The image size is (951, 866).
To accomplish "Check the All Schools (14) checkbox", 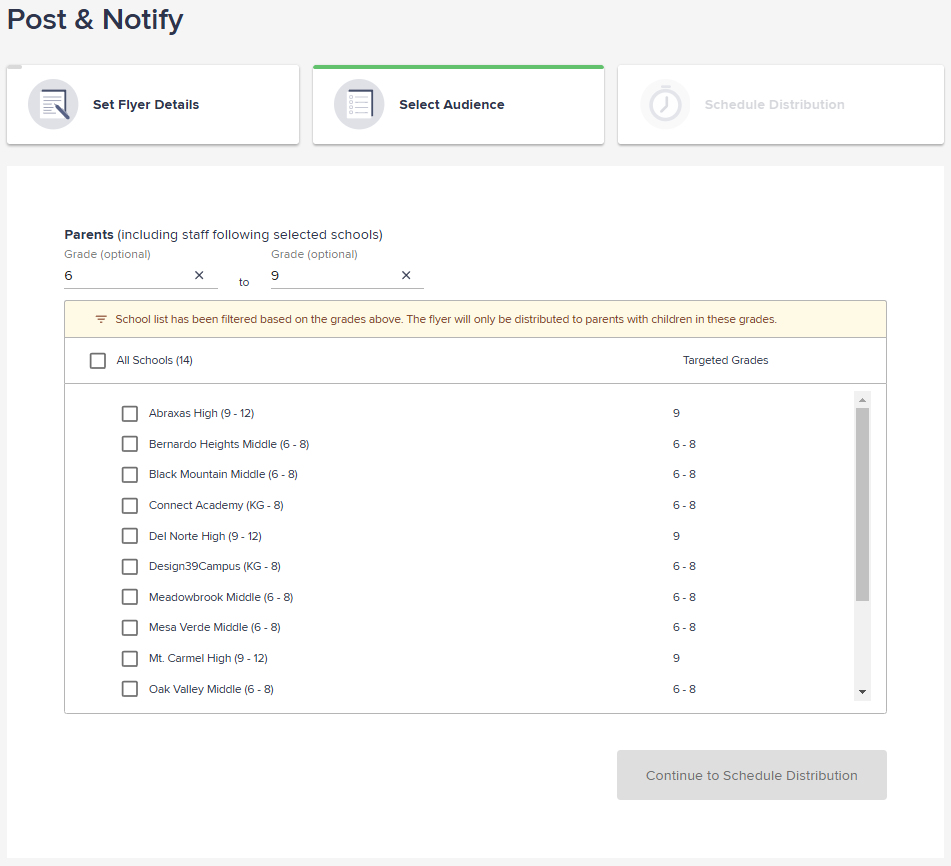I will [x=98, y=361].
